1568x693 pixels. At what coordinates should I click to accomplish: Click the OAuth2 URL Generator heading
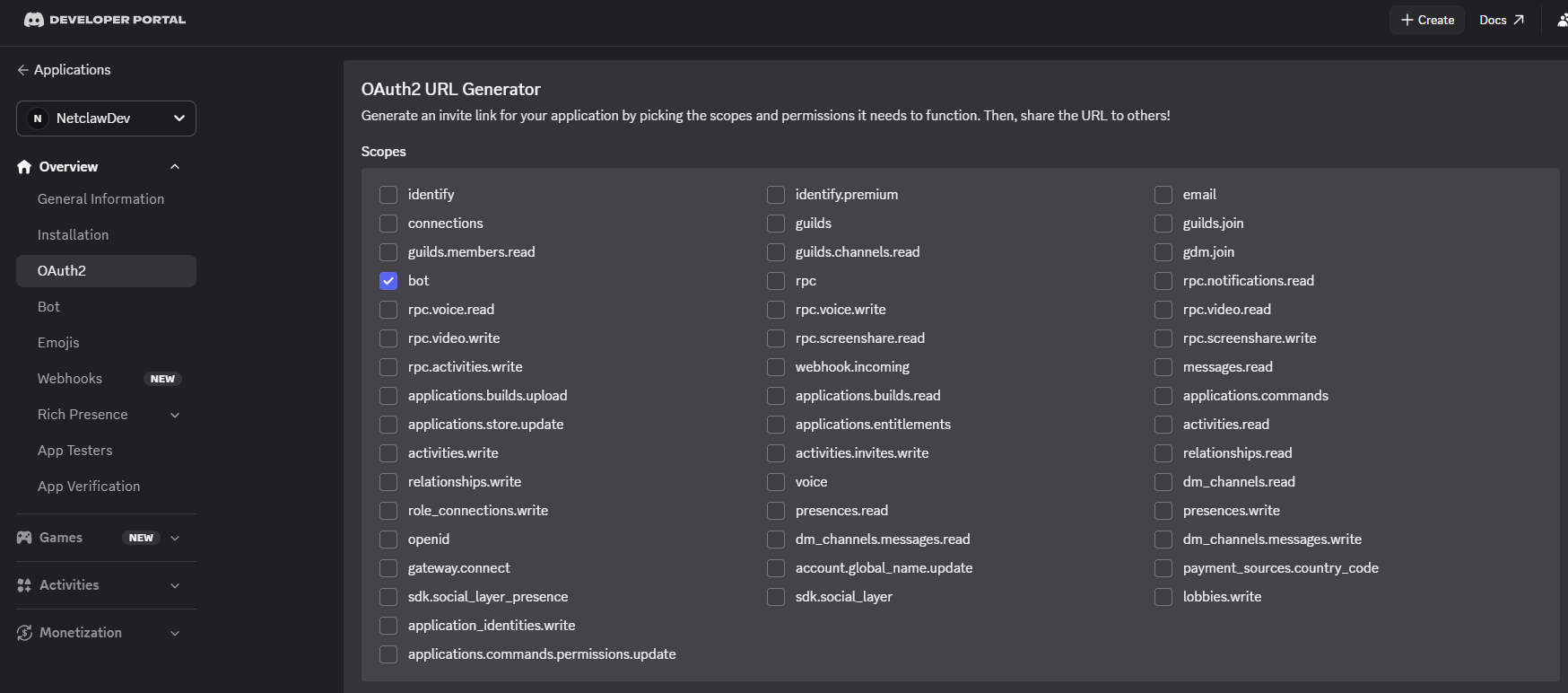pyautogui.click(x=450, y=89)
